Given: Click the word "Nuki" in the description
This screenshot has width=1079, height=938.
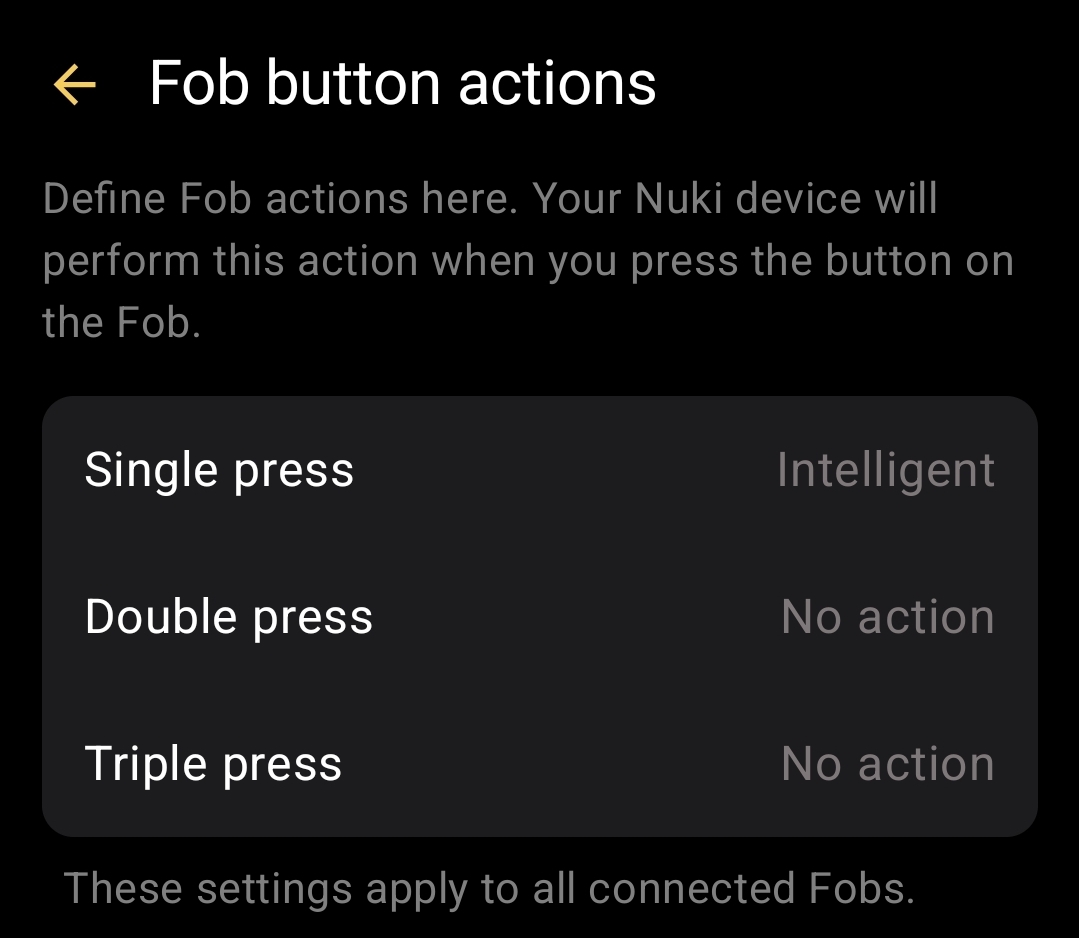Looking at the screenshot, I should coord(679,199).
